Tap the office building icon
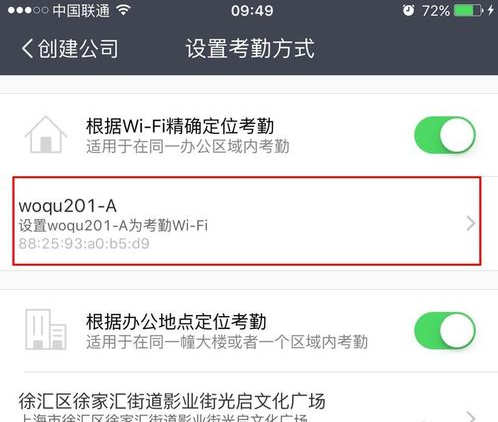 coord(46,329)
